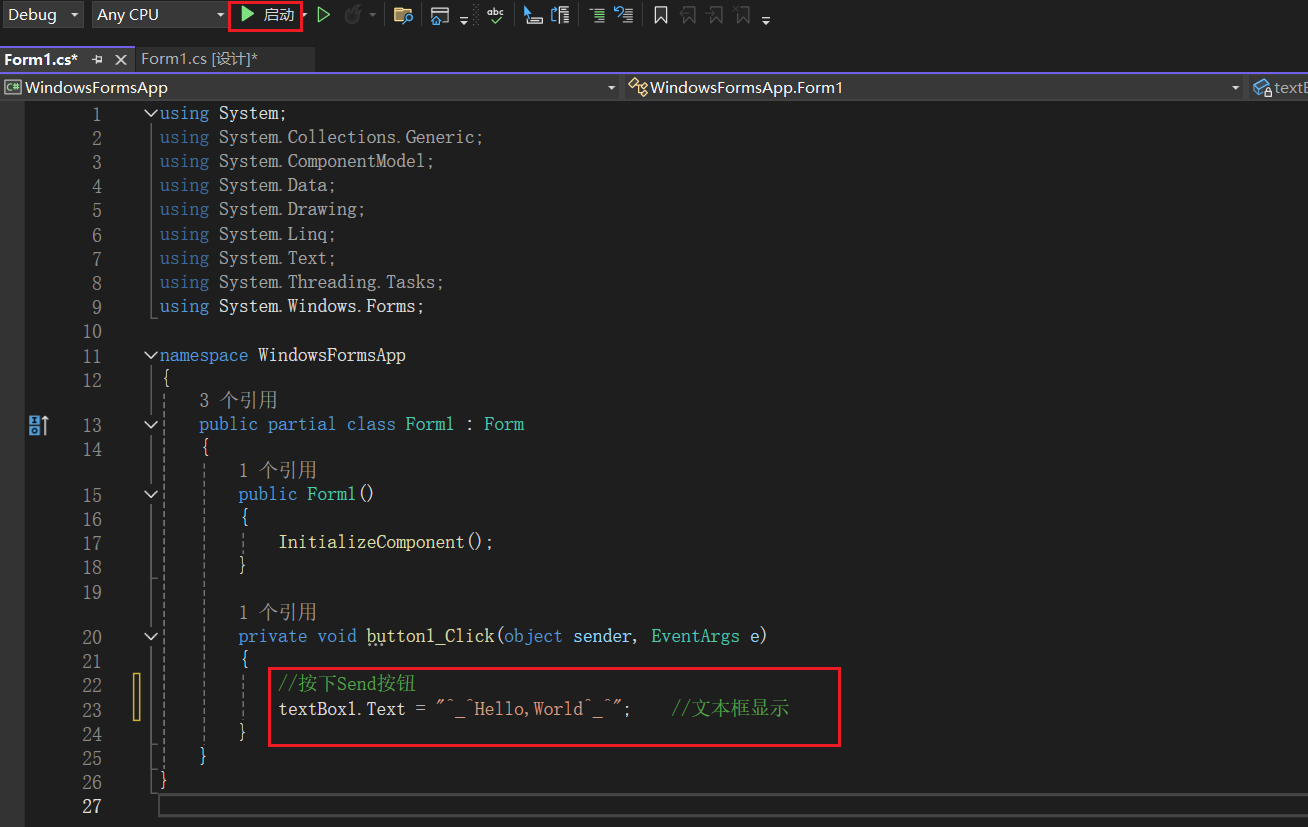Click the green 启动 start debugging button
Image resolution: width=1308 pixels, height=827 pixels.
click(267, 15)
